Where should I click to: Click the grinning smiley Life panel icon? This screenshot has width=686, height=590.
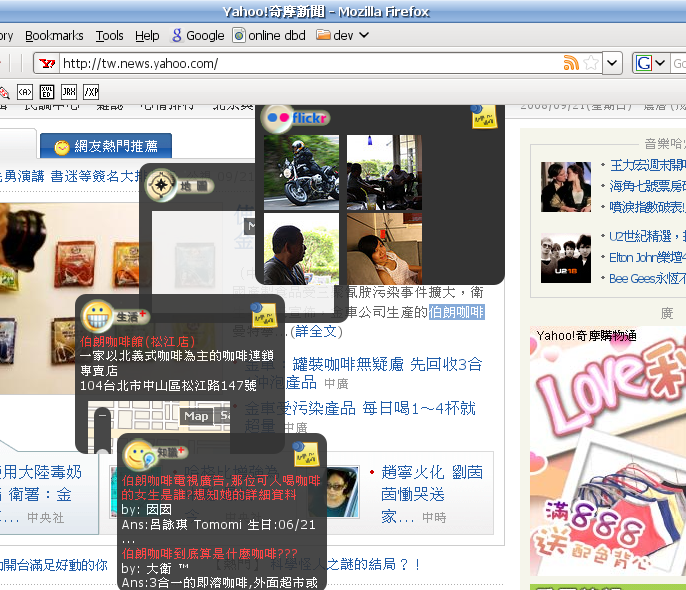98,316
